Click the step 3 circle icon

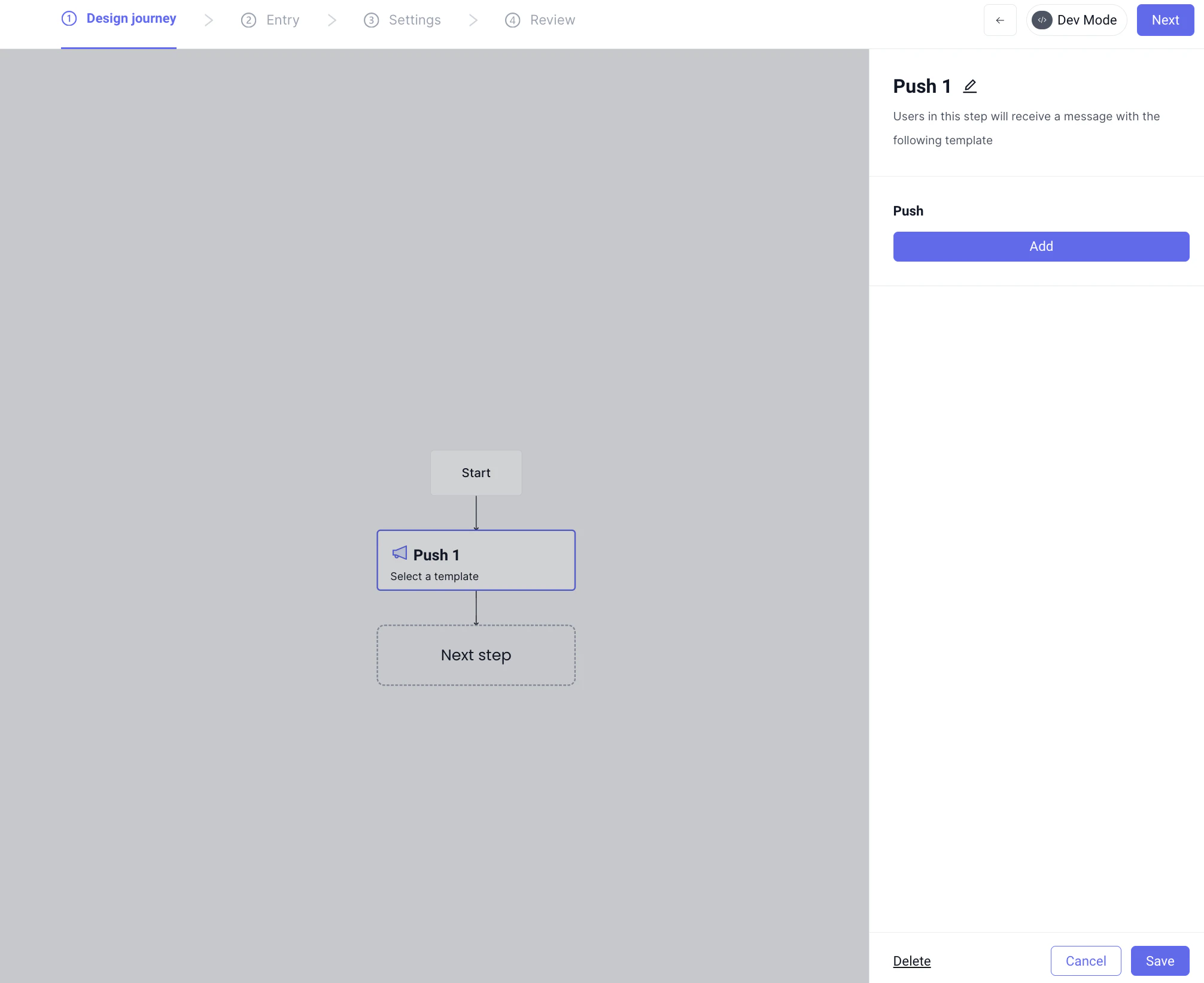[x=371, y=20]
